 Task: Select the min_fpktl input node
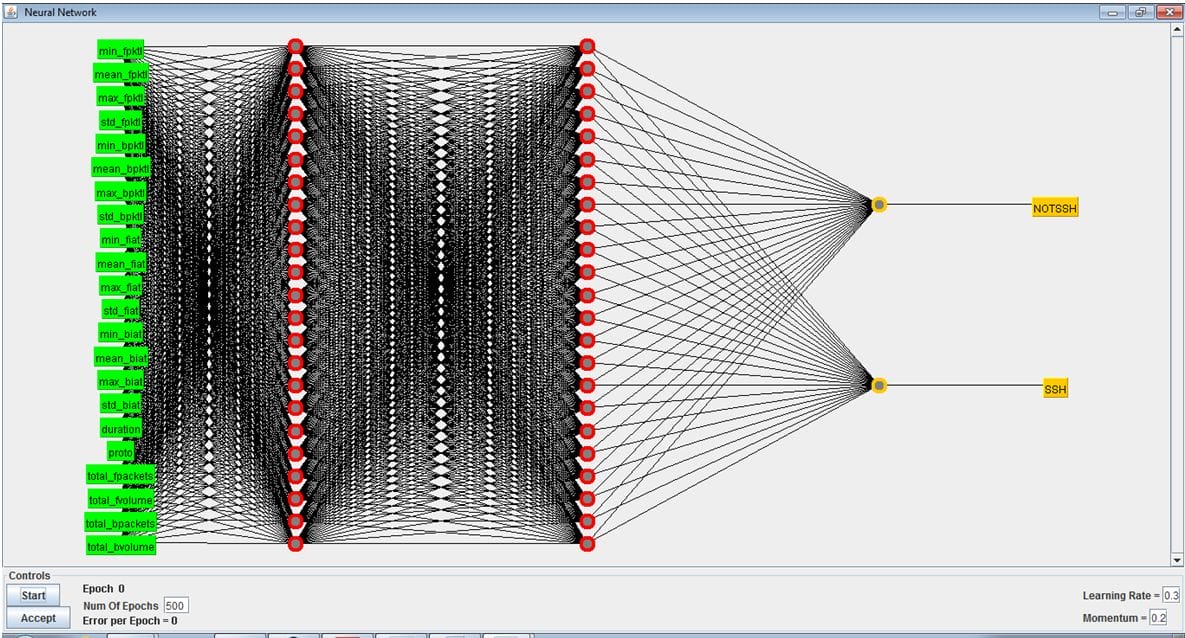coord(120,51)
